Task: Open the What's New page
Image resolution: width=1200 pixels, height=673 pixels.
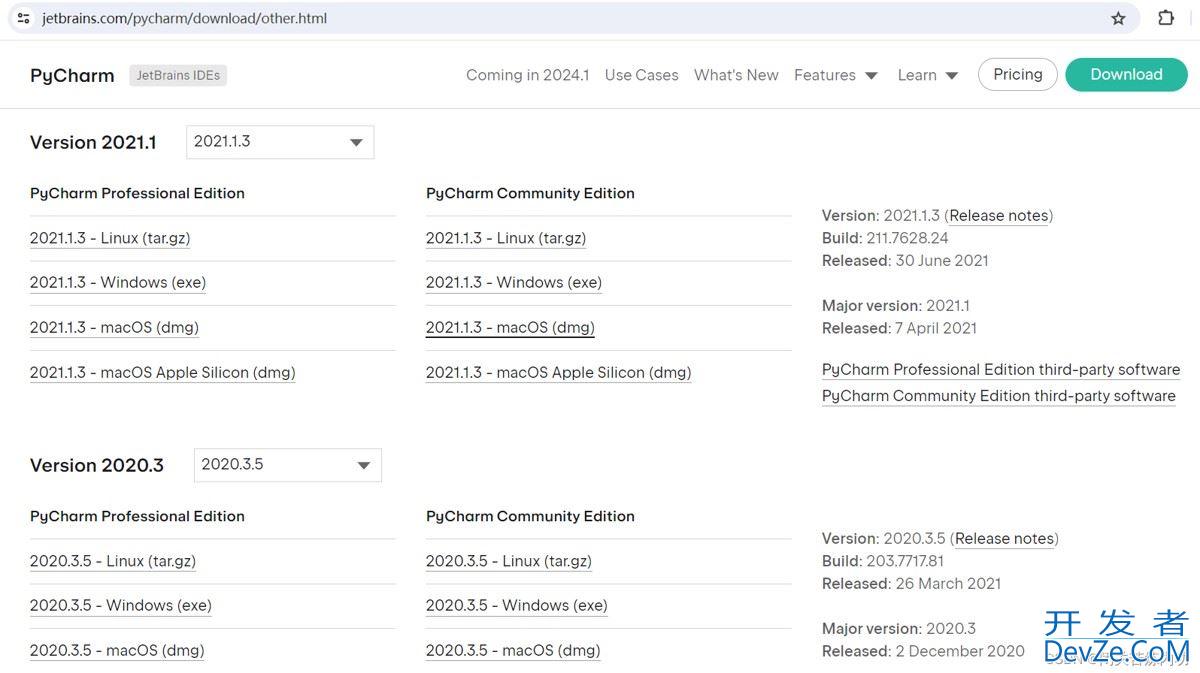Action: [736, 75]
